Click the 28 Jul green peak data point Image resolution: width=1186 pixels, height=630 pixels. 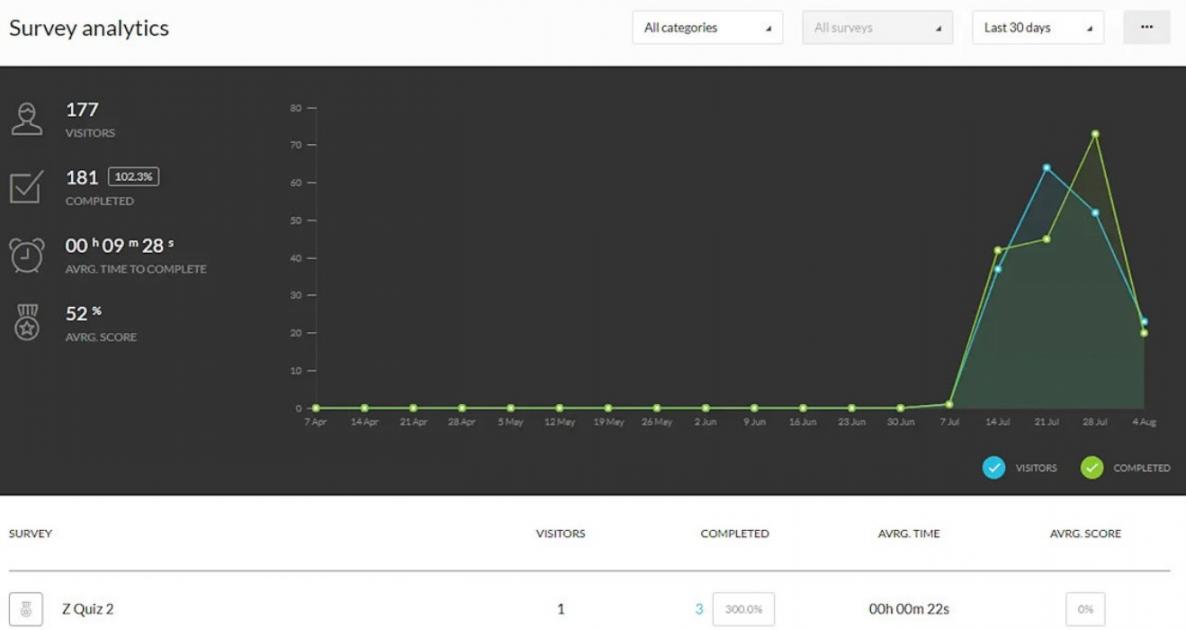pos(1095,134)
